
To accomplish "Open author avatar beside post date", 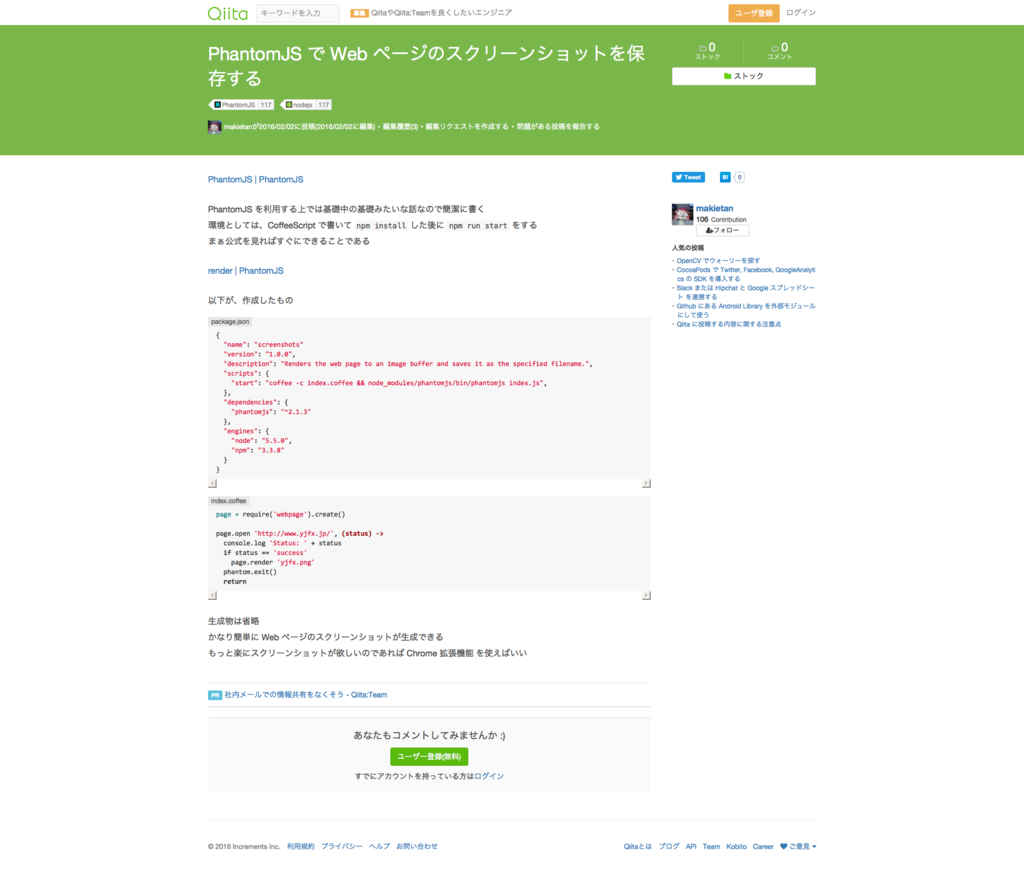I will click(214, 127).
